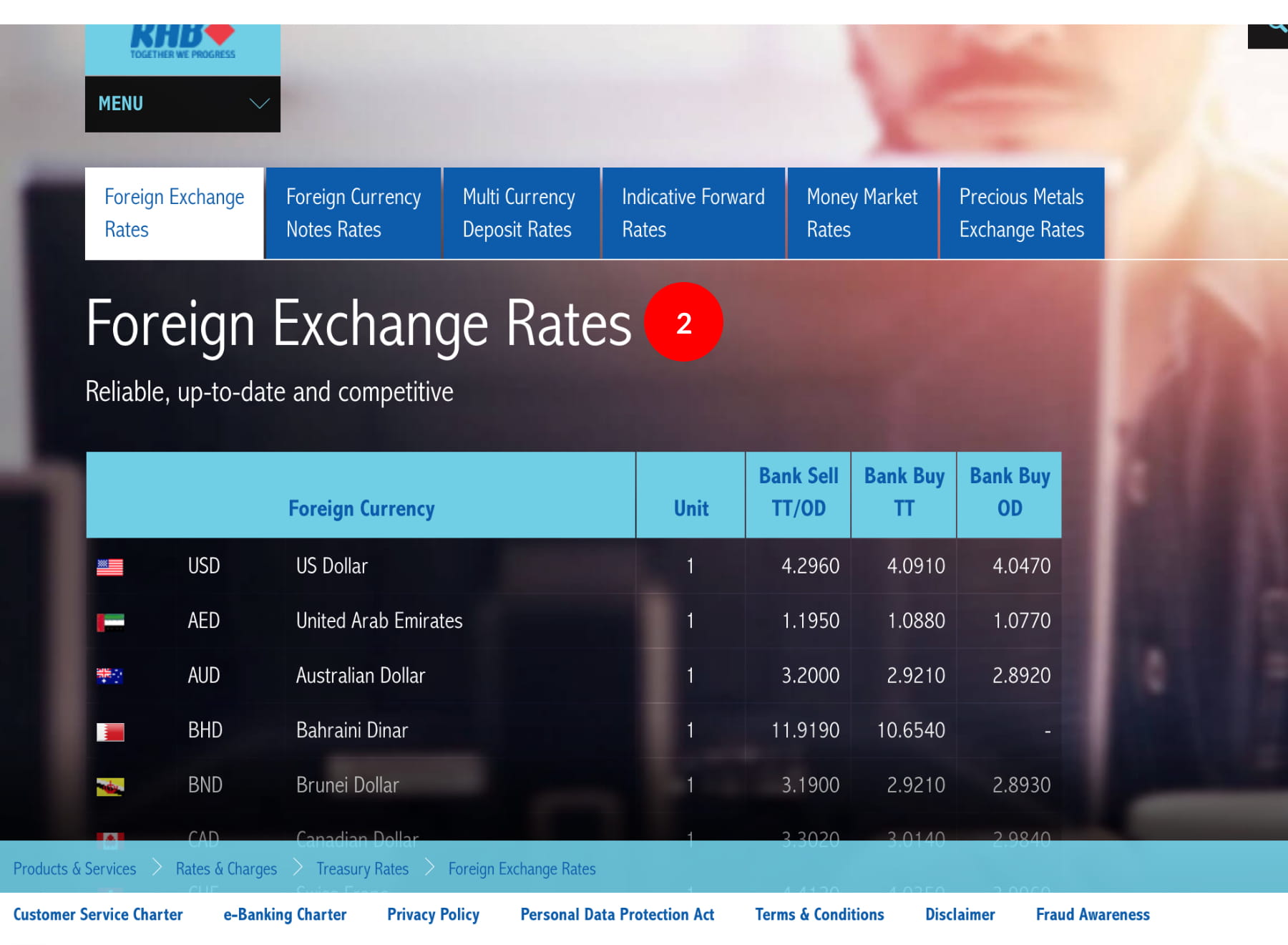Click the RHB logo
Screen dimensions: 1288x945
click(182, 44)
